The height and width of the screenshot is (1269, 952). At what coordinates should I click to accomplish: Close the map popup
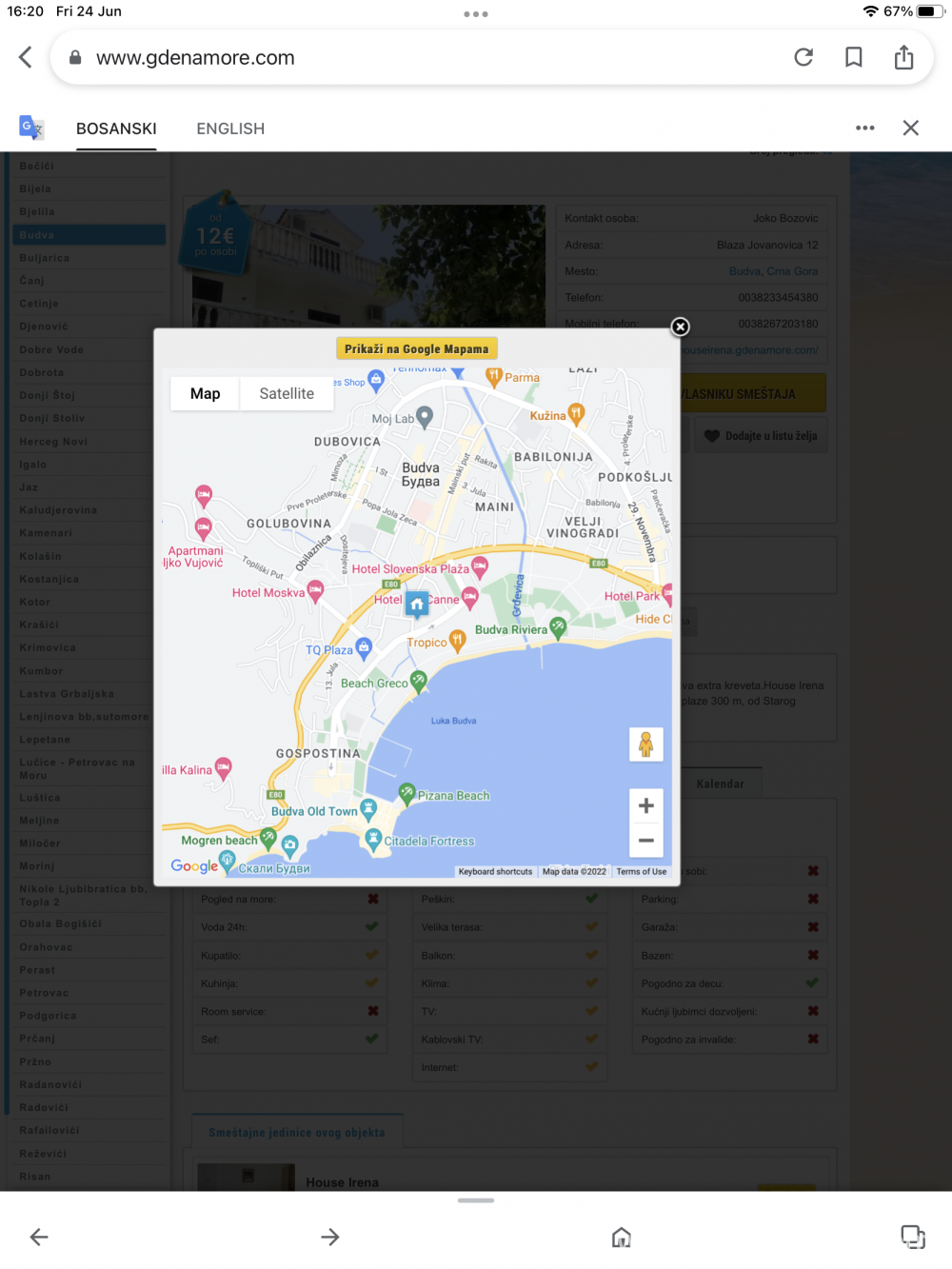pyautogui.click(x=680, y=327)
